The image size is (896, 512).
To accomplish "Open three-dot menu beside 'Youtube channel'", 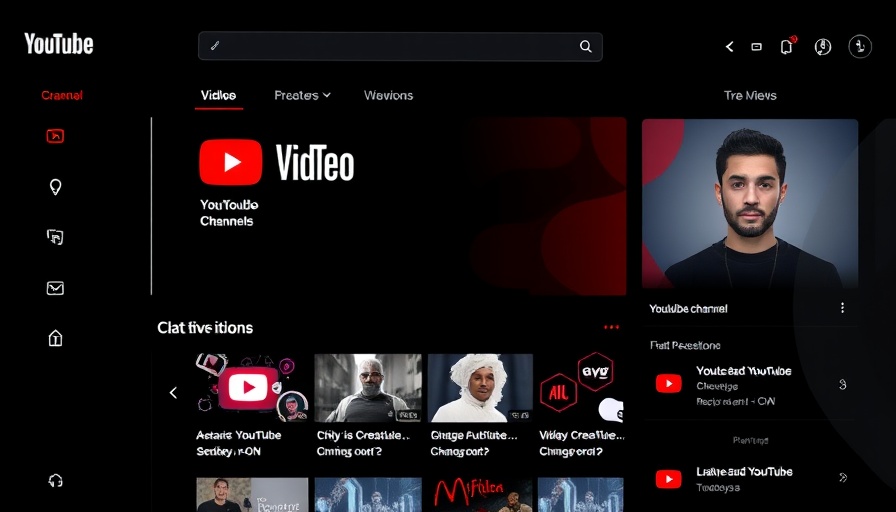I will point(842,308).
